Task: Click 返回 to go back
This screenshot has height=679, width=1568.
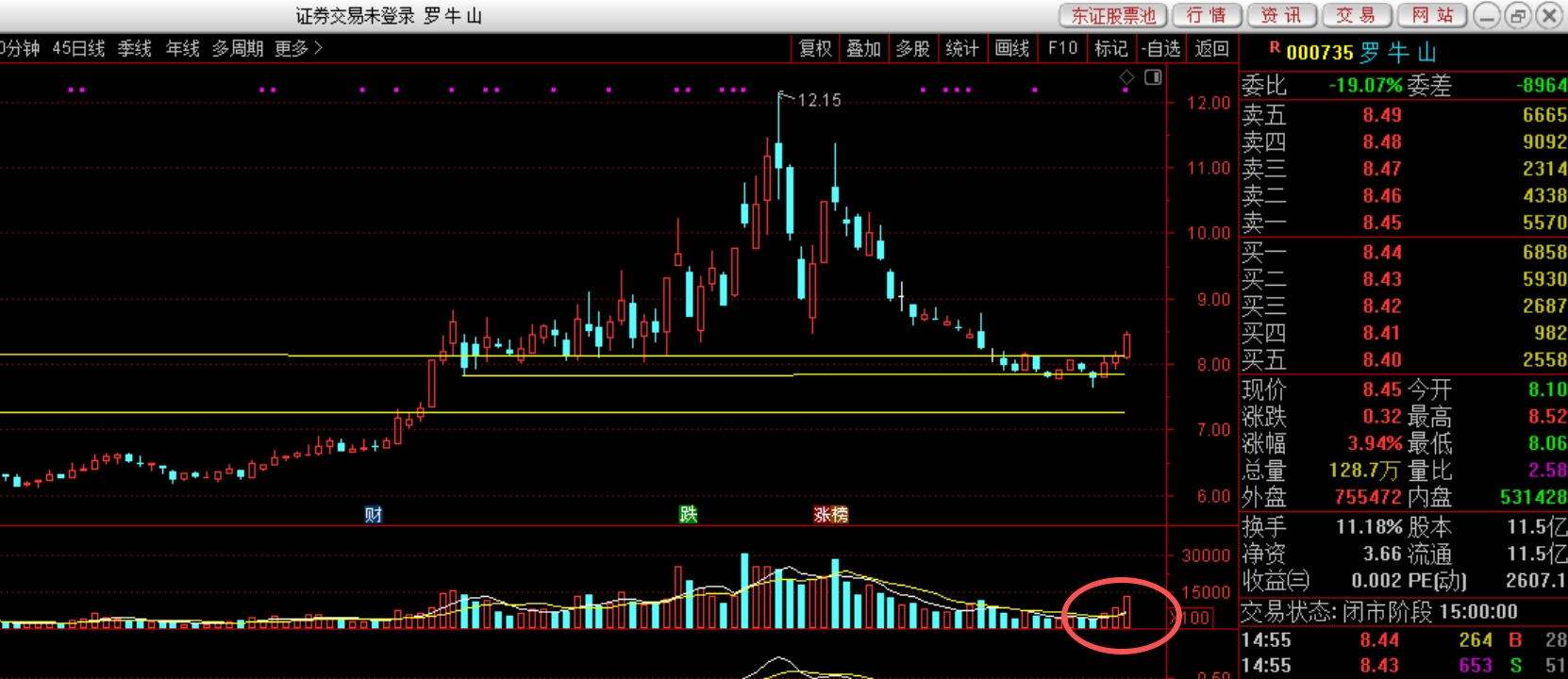Action: [1211, 49]
